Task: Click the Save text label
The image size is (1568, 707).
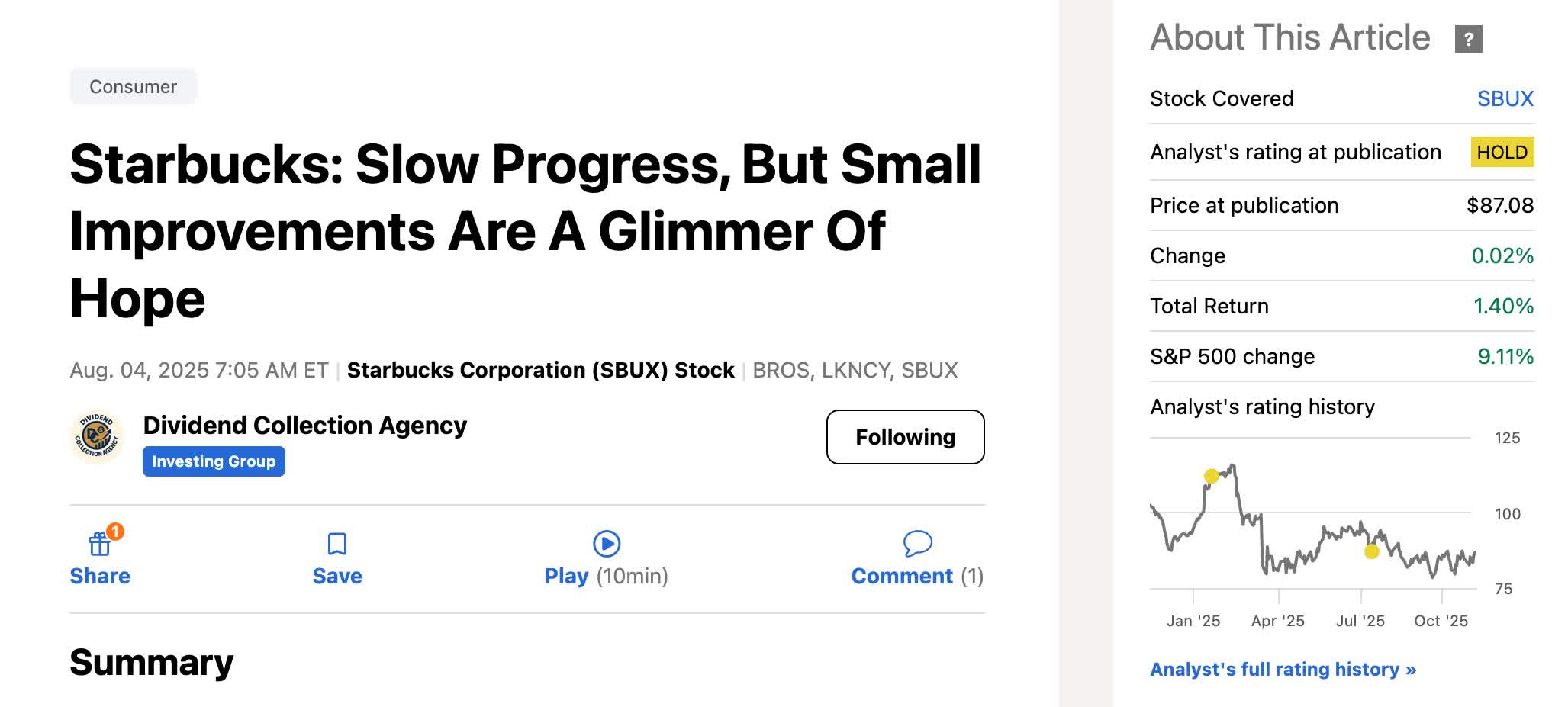Action: 337,576
